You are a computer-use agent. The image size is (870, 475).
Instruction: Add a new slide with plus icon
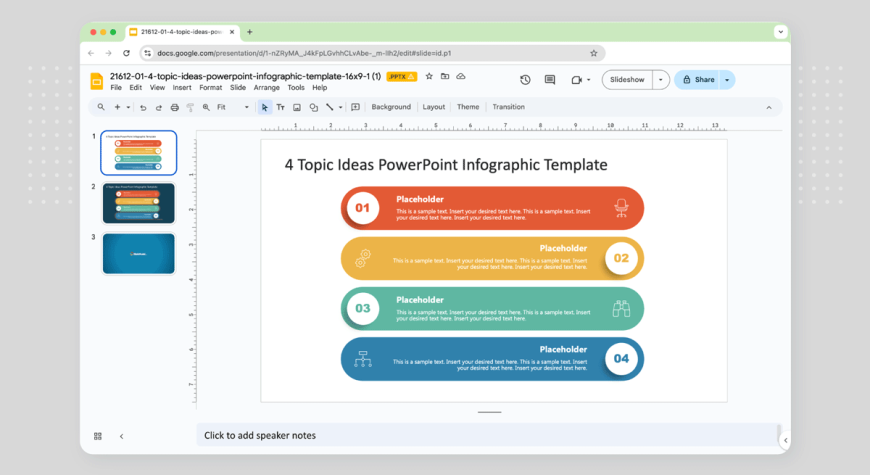pos(117,107)
